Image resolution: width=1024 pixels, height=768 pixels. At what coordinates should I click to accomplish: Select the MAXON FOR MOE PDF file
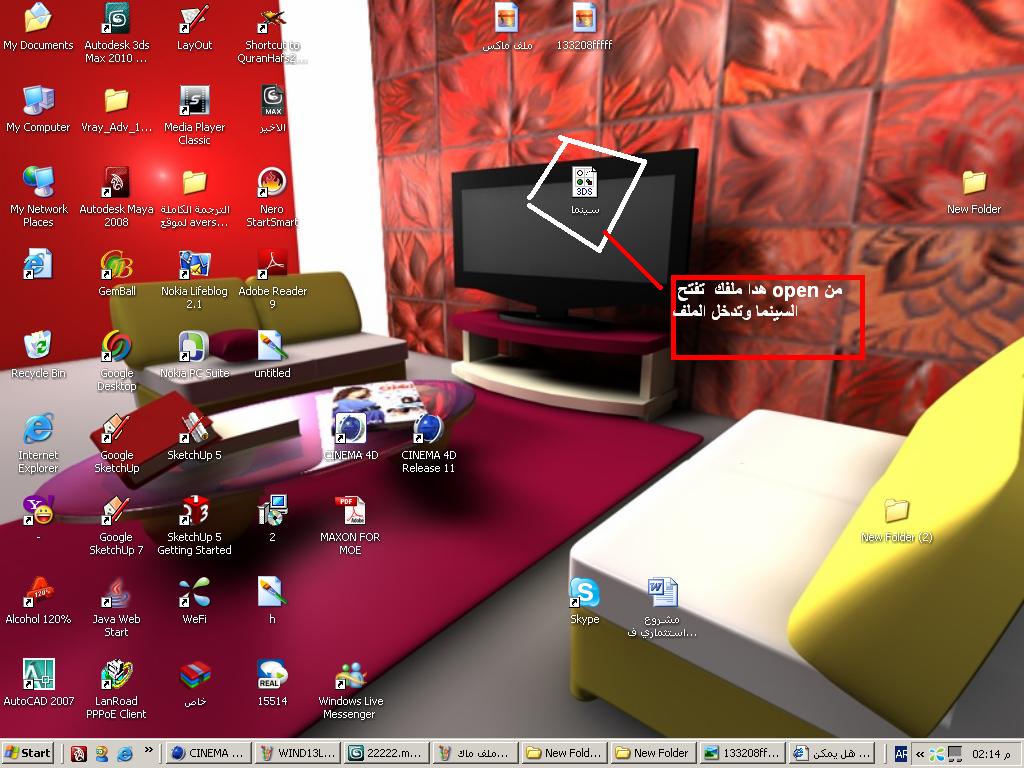click(x=350, y=525)
